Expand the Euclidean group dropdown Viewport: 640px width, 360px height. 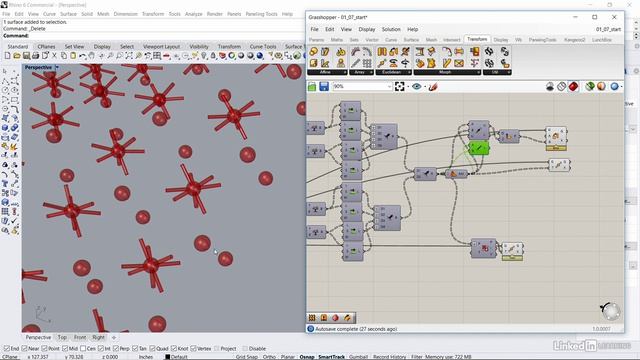click(x=409, y=72)
